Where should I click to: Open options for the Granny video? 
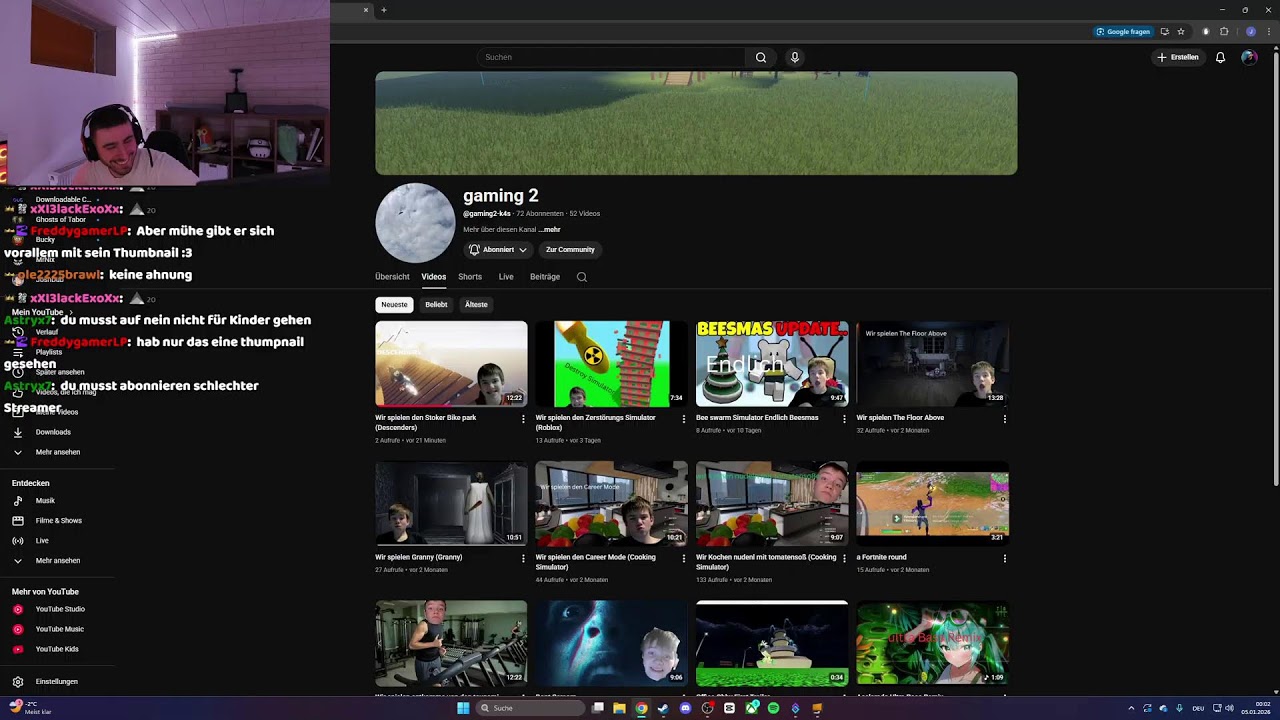pyautogui.click(x=523, y=558)
